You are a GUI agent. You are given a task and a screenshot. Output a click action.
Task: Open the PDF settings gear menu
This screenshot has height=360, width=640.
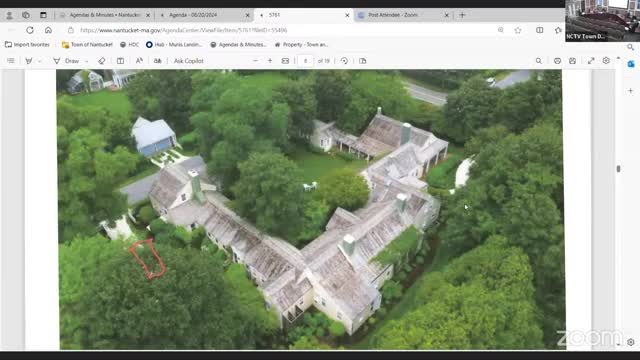(x=606, y=60)
